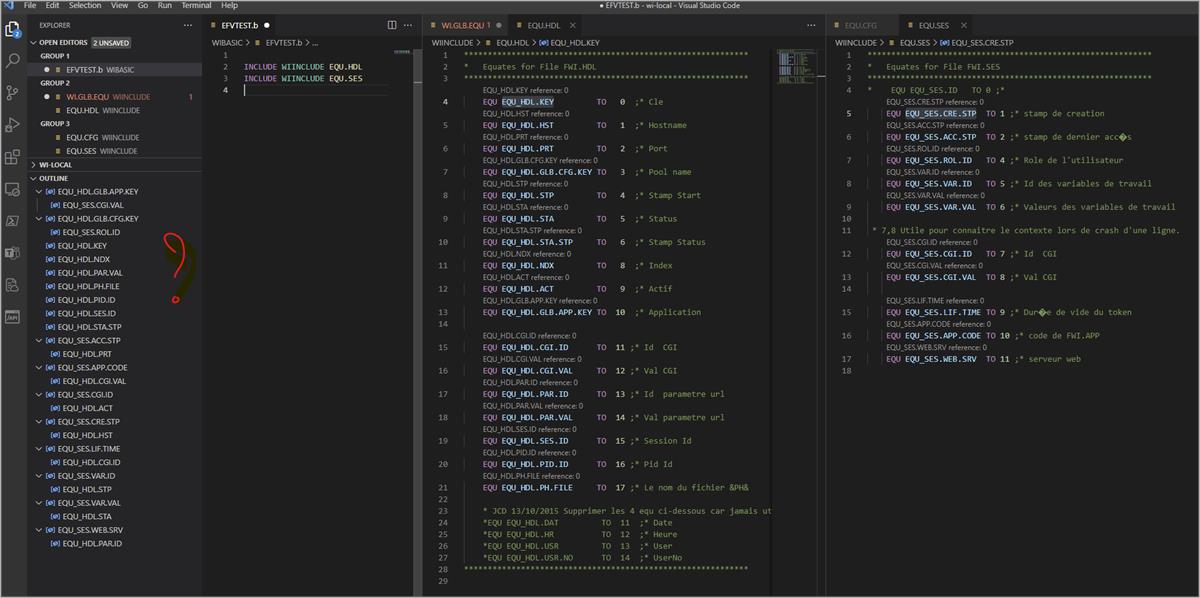The image size is (1200, 598).
Task: Open More Actions in the EQU.HDL editor group
Action: (x=809, y=24)
